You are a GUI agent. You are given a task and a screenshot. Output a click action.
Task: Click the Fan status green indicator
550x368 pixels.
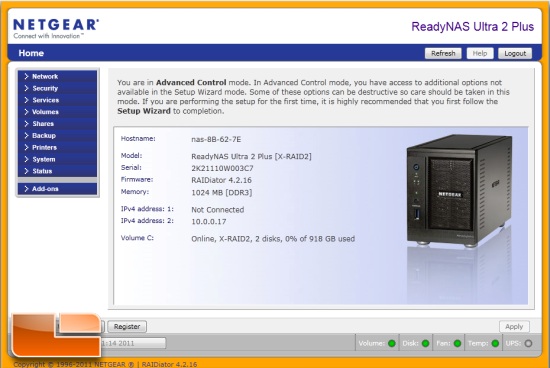457,343
